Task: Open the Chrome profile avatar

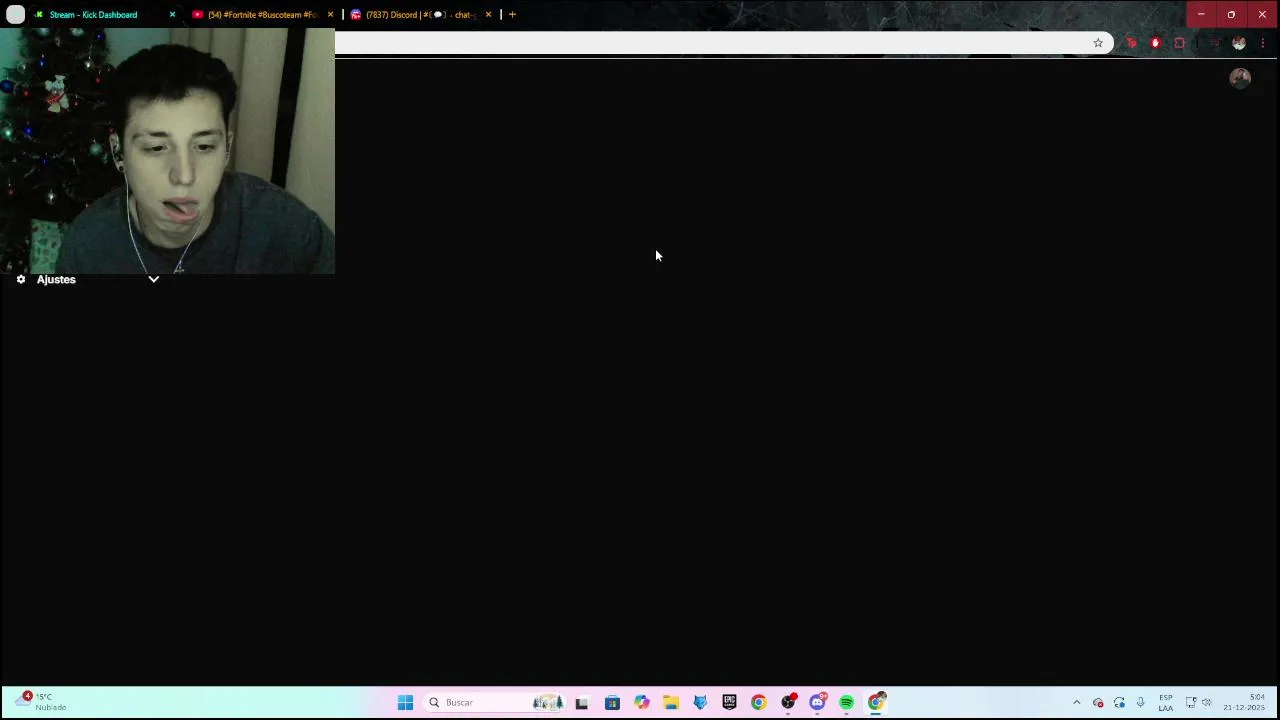Action: point(1239,43)
